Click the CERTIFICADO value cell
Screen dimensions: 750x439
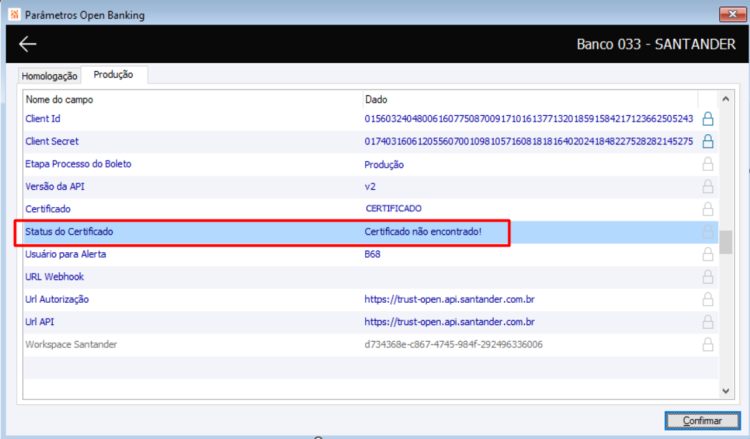pos(394,209)
